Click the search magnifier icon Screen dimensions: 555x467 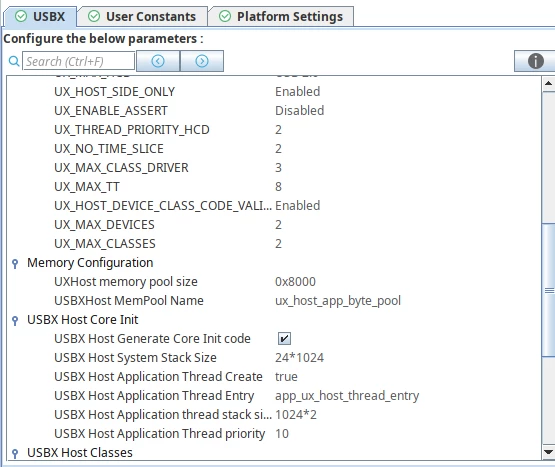14,61
